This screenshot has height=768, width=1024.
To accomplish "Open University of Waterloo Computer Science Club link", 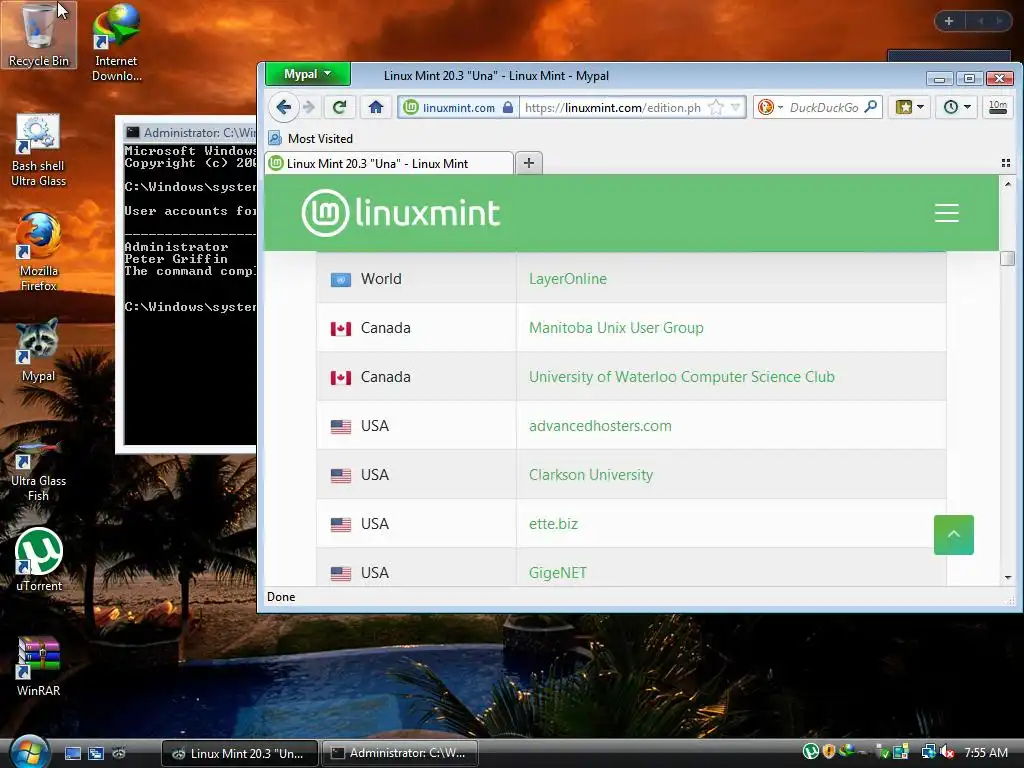I will point(681,377).
